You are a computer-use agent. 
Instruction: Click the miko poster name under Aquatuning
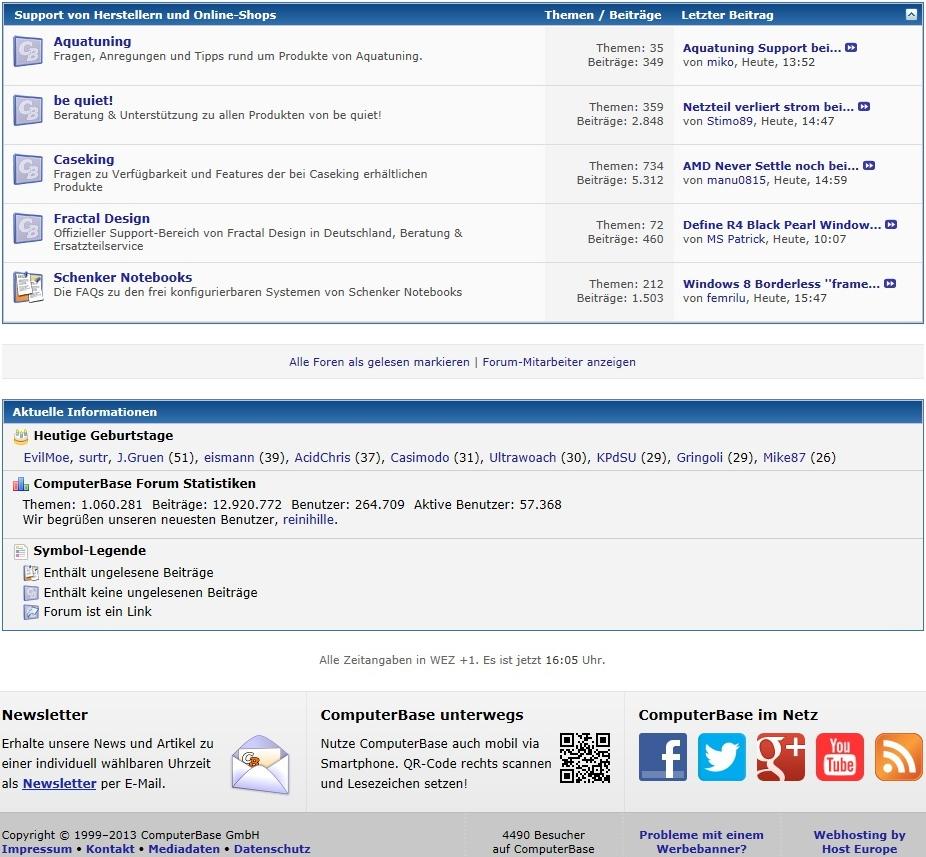720,62
